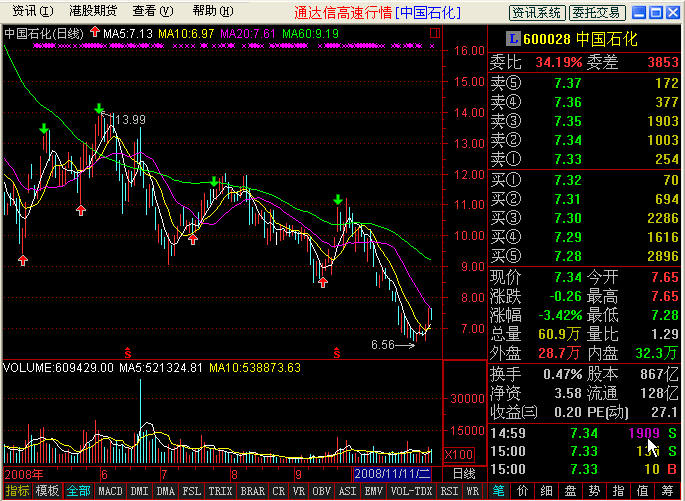The image size is (685, 501).
Task: Click the 卖③ row at 7.35
Action: pos(584,121)
